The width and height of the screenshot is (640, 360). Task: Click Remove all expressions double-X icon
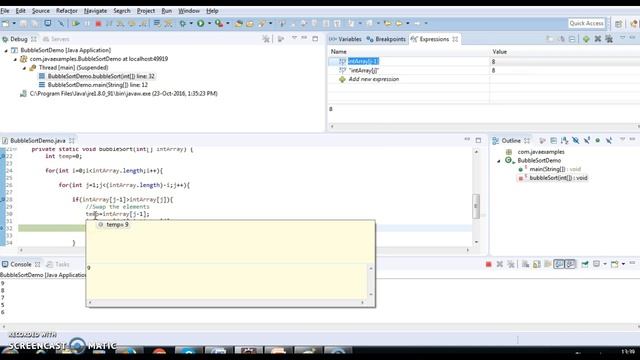click(609, 39)
